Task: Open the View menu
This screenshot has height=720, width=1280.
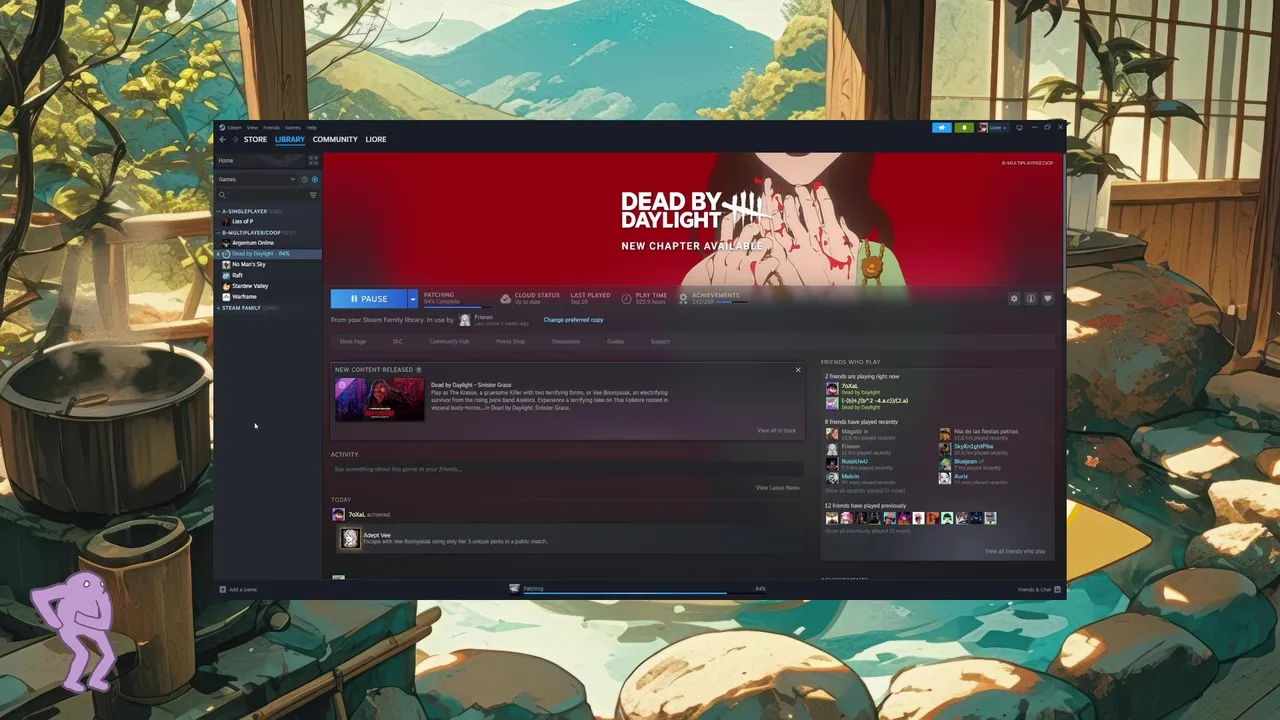Action: [252, 127]
